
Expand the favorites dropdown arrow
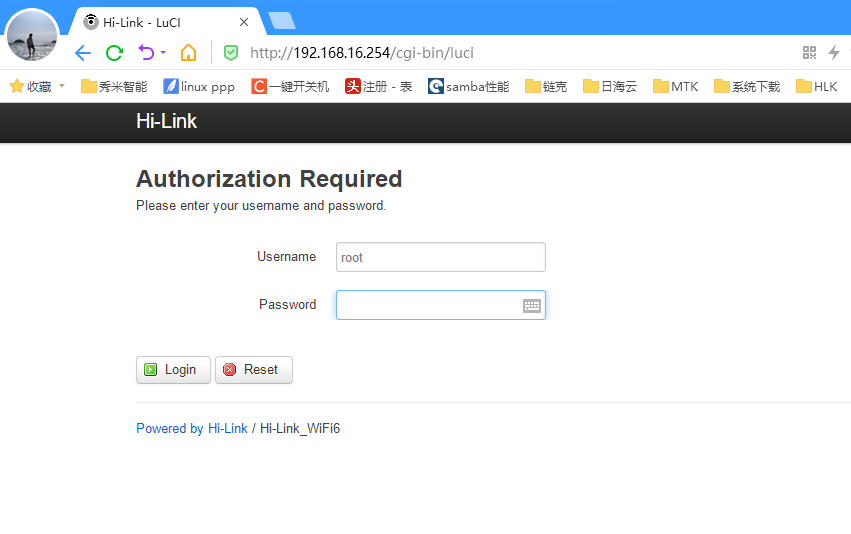click(62, 86)
